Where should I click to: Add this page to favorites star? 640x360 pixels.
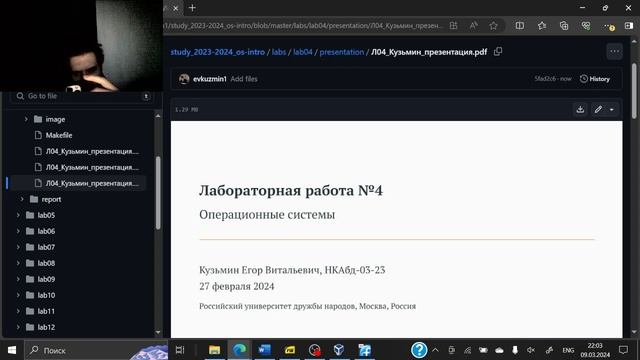[x=493, y=26]
